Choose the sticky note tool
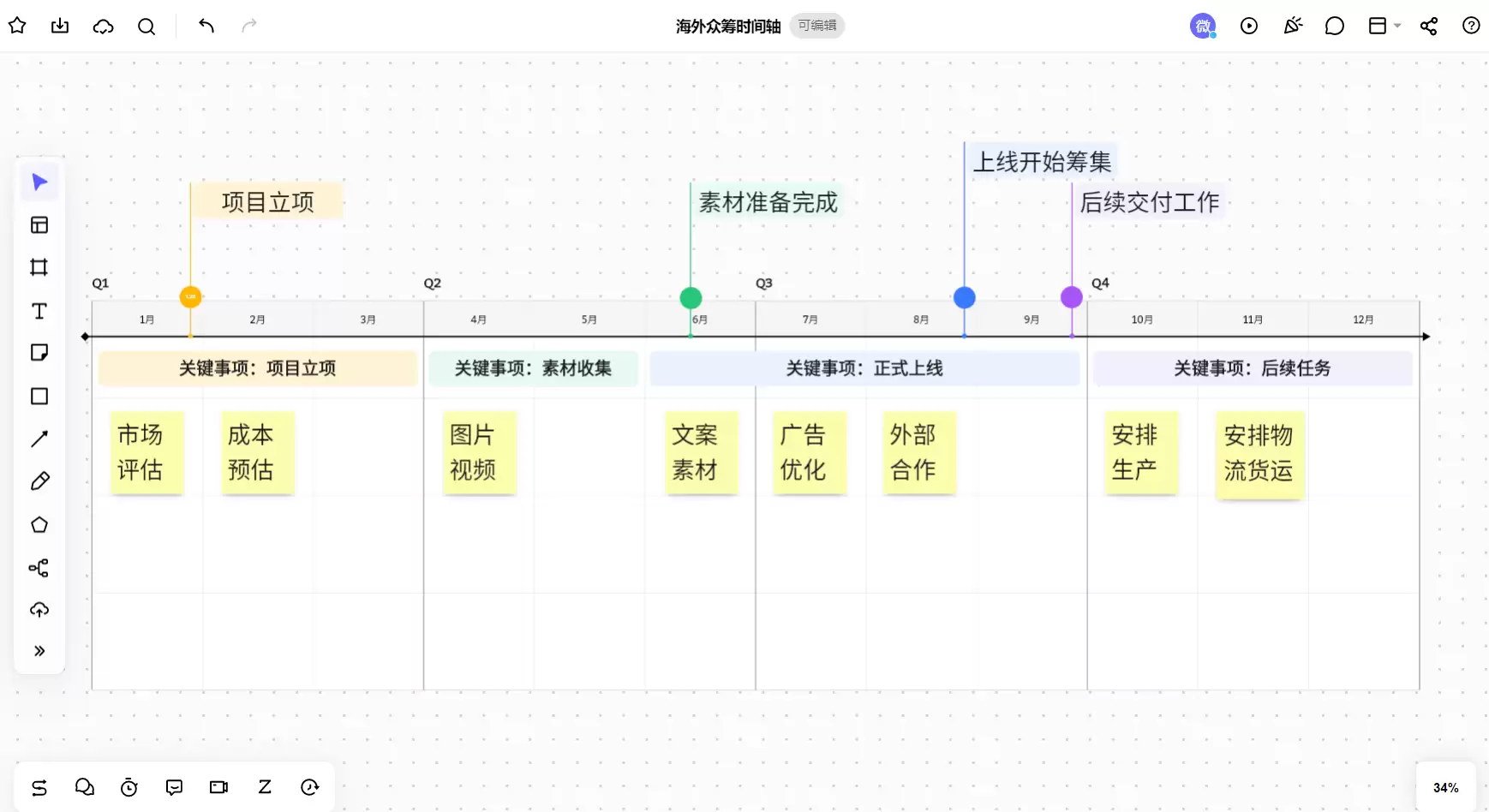This screenshot has width=1489, height=812. click(x=39, y=353)
